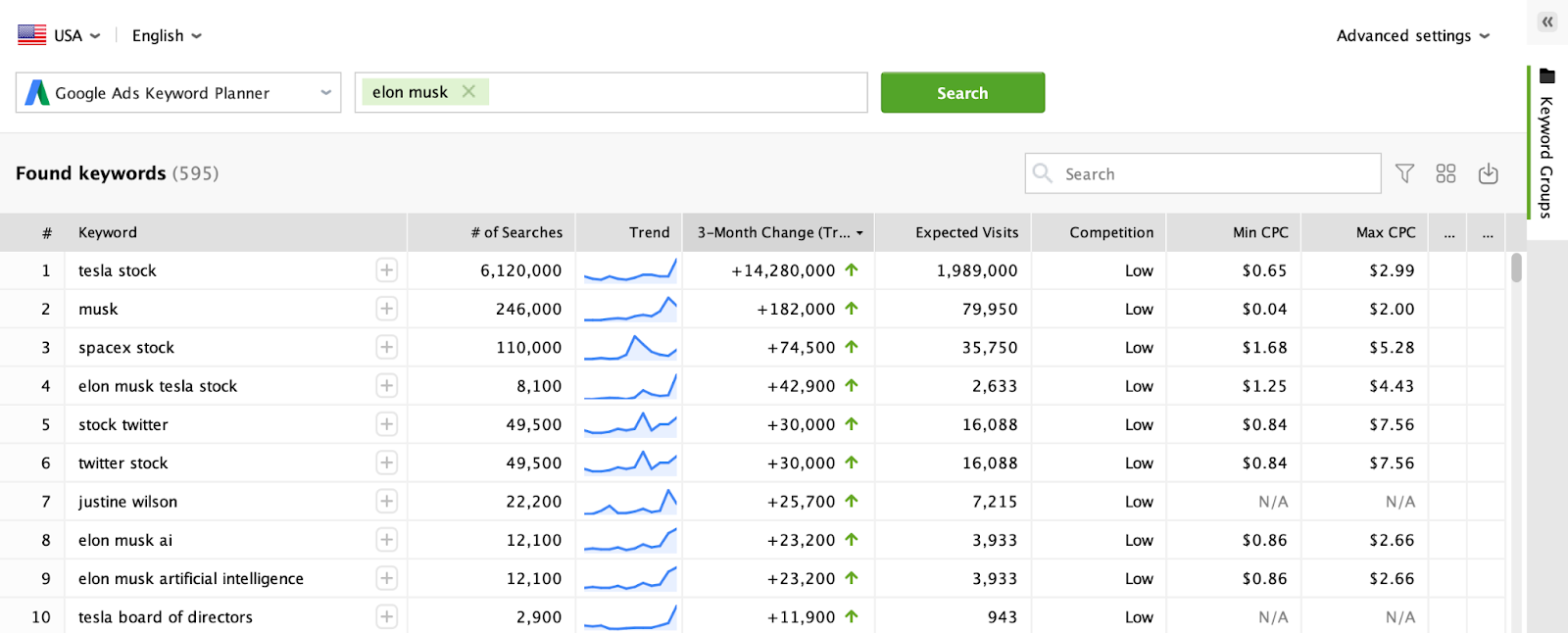This screenshot has width=1568, height=633.
Task: Add 'elon musk ai' using plus icon
Action: 387,540
